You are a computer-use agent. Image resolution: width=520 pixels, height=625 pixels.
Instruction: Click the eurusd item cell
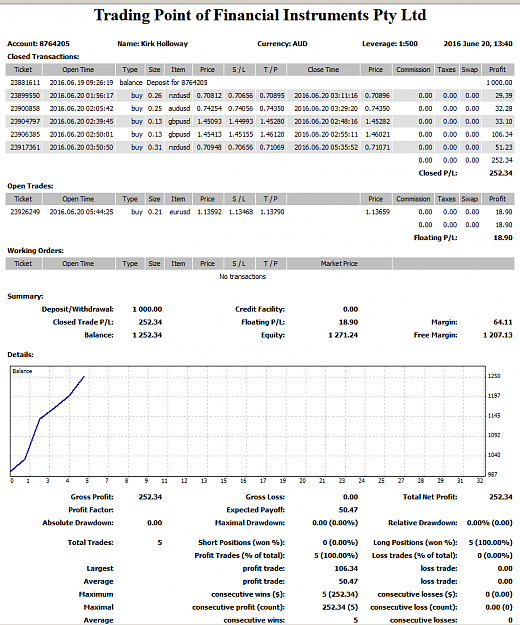(x=180, y=212)
